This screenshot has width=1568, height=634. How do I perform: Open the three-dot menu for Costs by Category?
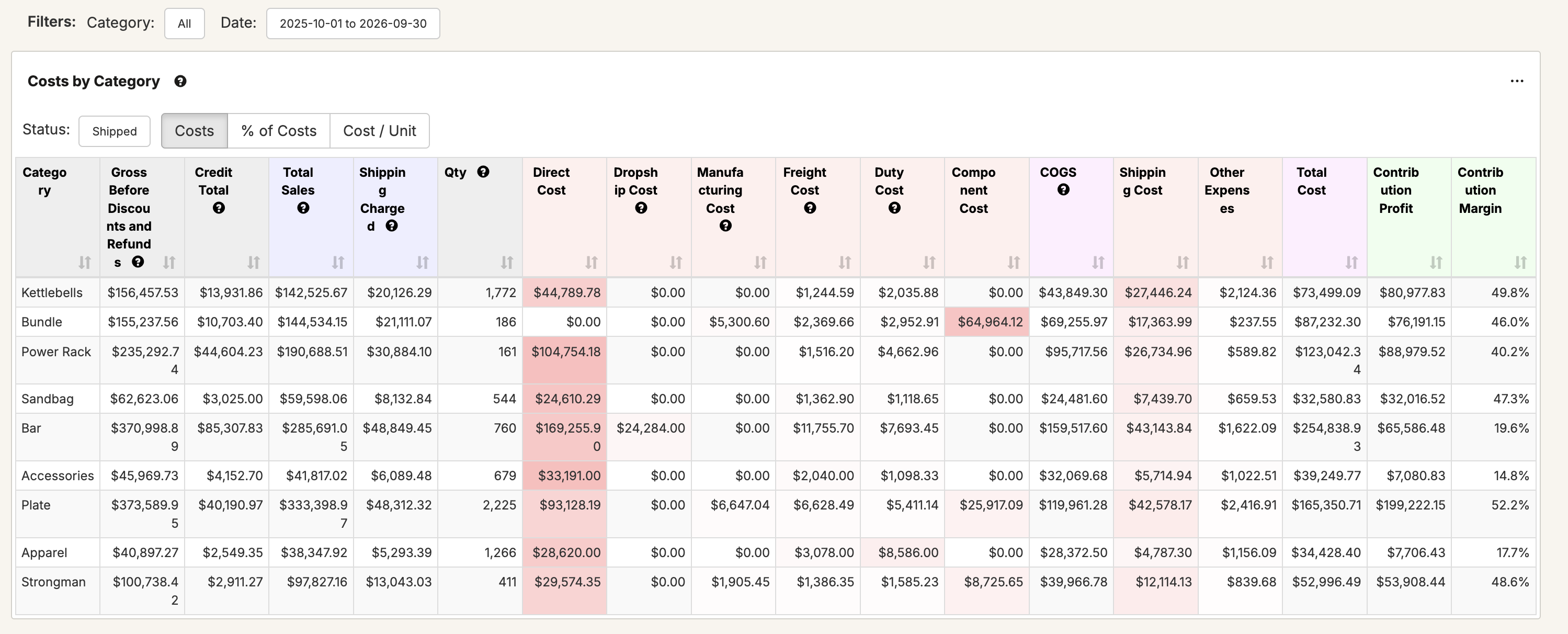pos(1516,81)
